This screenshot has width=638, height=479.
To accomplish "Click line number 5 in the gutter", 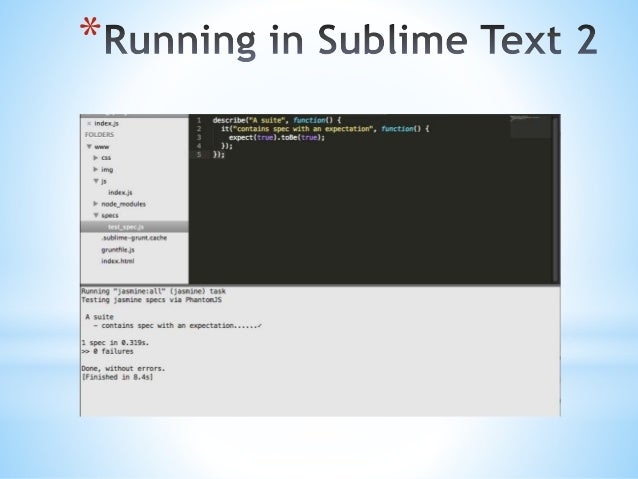I will tap(199, 155).
